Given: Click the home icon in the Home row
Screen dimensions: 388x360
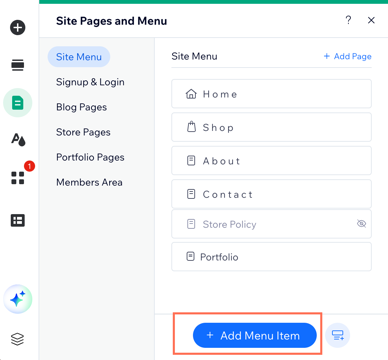Looking at the screenshot, I should coord(191,94).
